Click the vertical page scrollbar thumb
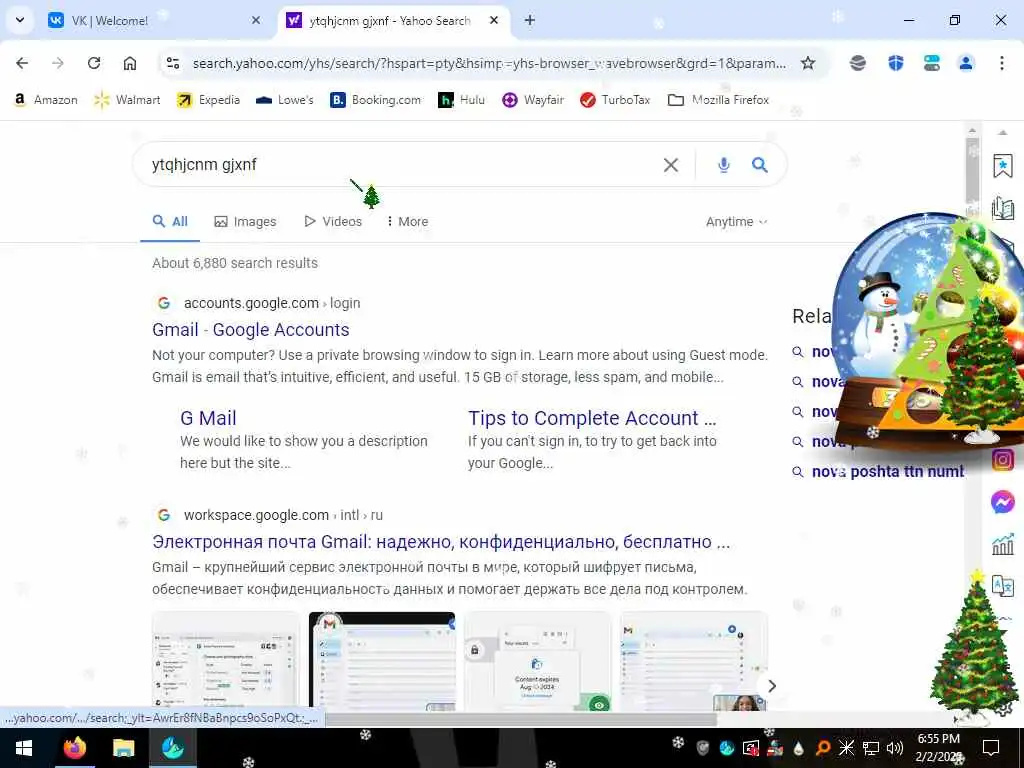Image resolution: width=1024 pixels, height=768 pixels. 972,170
